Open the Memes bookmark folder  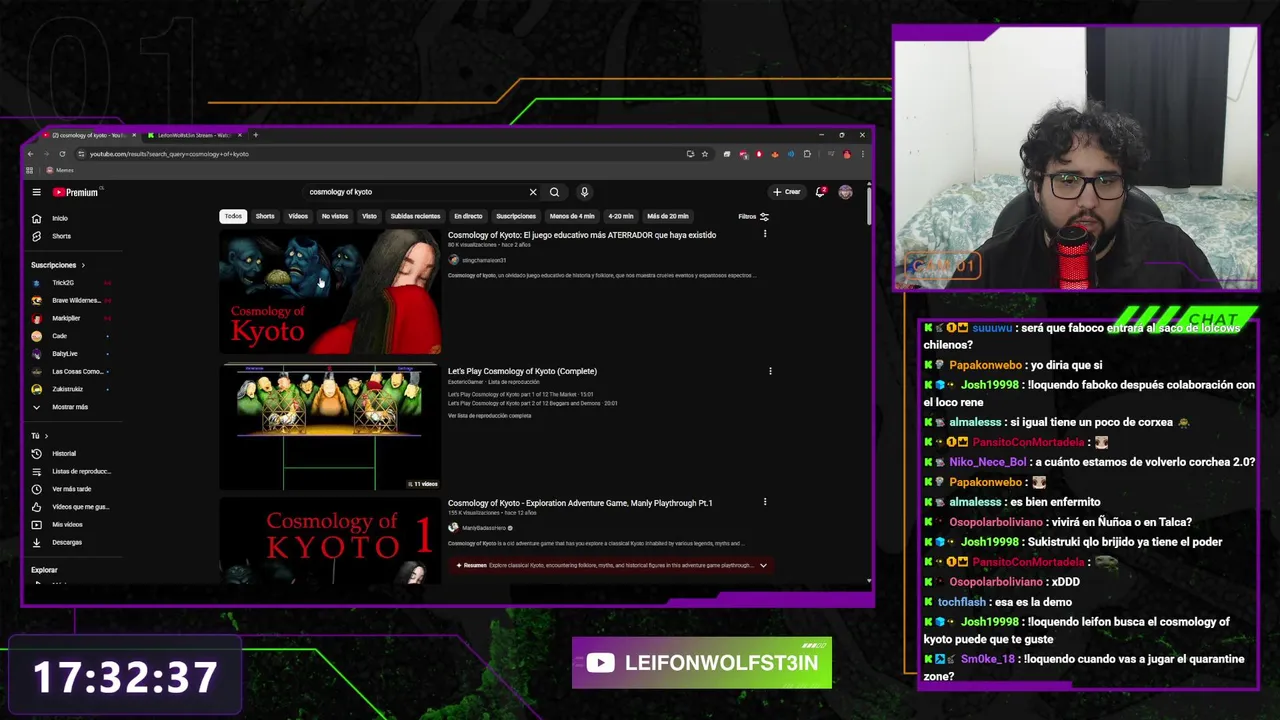(60, 170)
